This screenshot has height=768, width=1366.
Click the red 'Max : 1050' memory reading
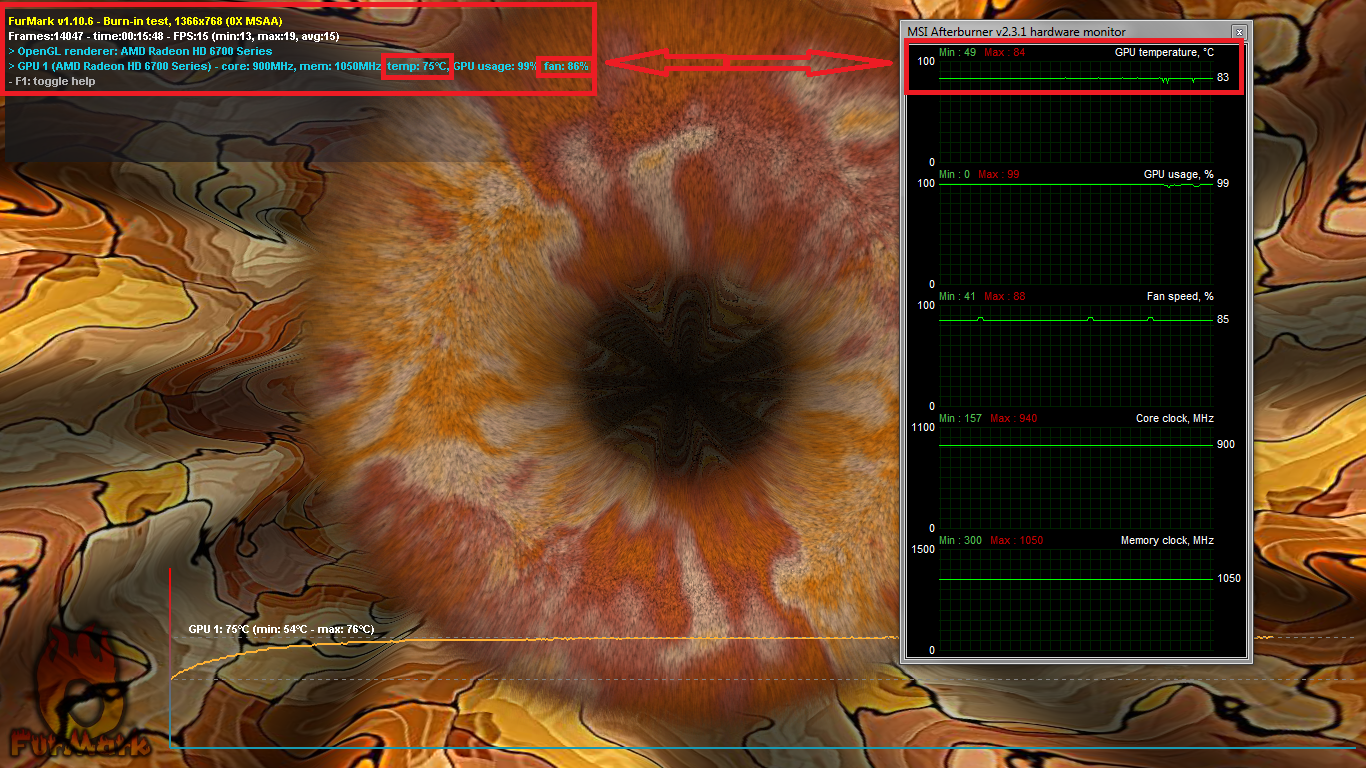pos(1016,540)
